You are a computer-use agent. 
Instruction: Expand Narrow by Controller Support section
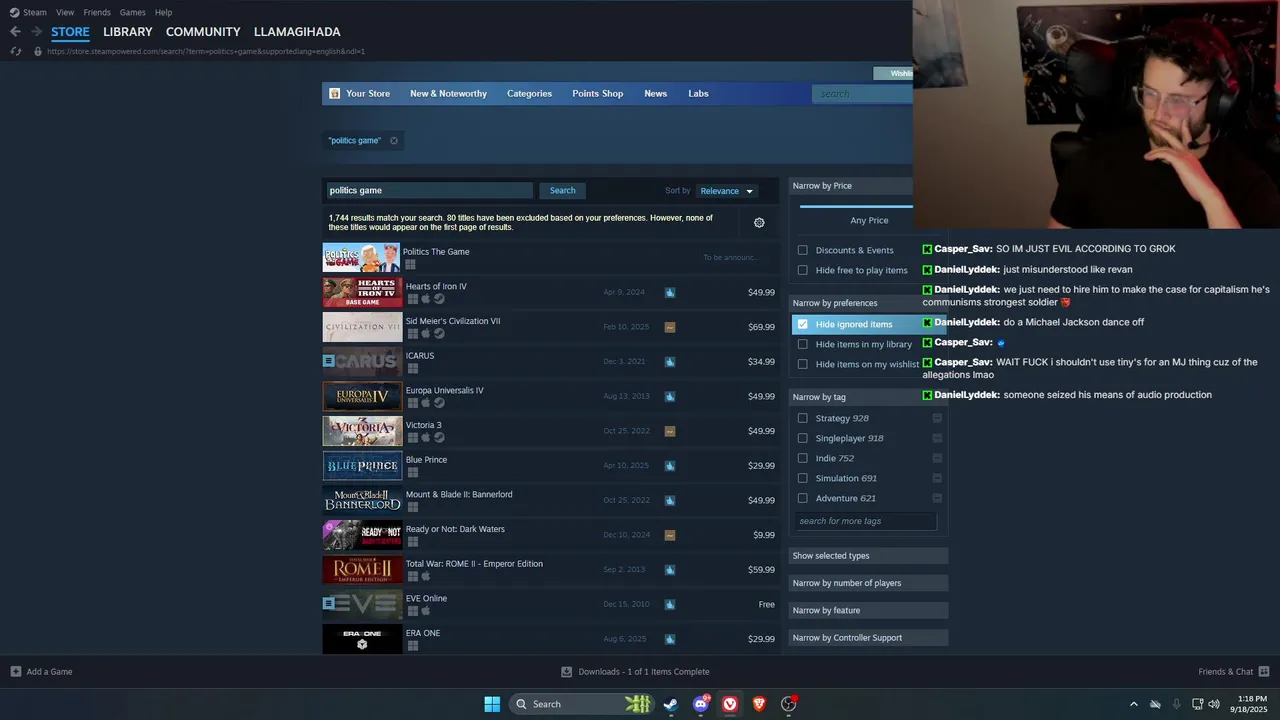[x=868, y=638]
